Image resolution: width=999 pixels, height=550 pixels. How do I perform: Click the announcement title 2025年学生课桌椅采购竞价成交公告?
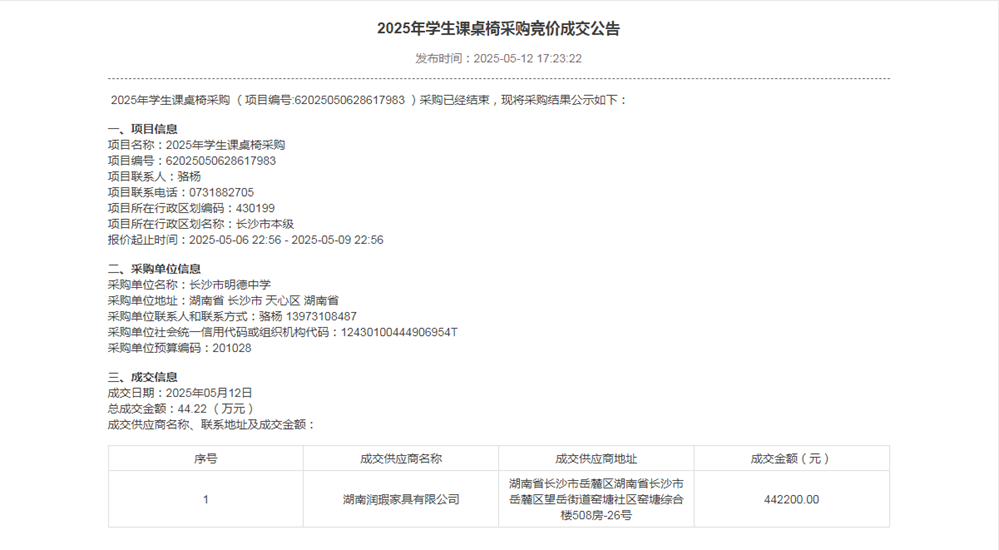498,29
